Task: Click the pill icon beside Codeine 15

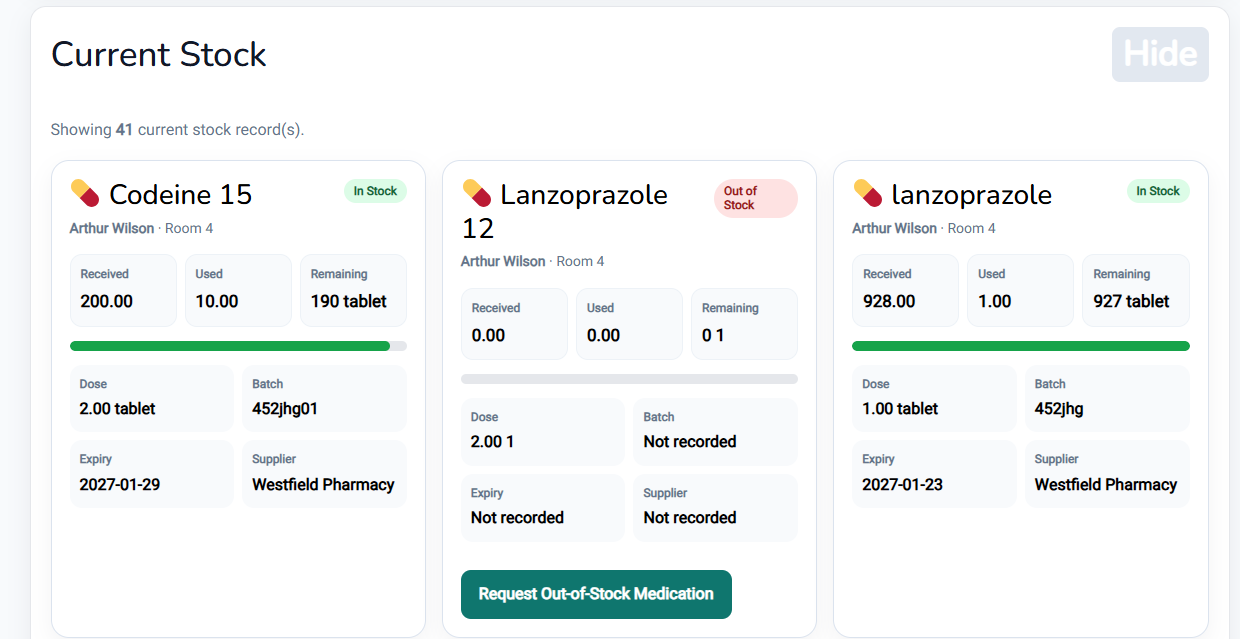Action: [85, 193]
